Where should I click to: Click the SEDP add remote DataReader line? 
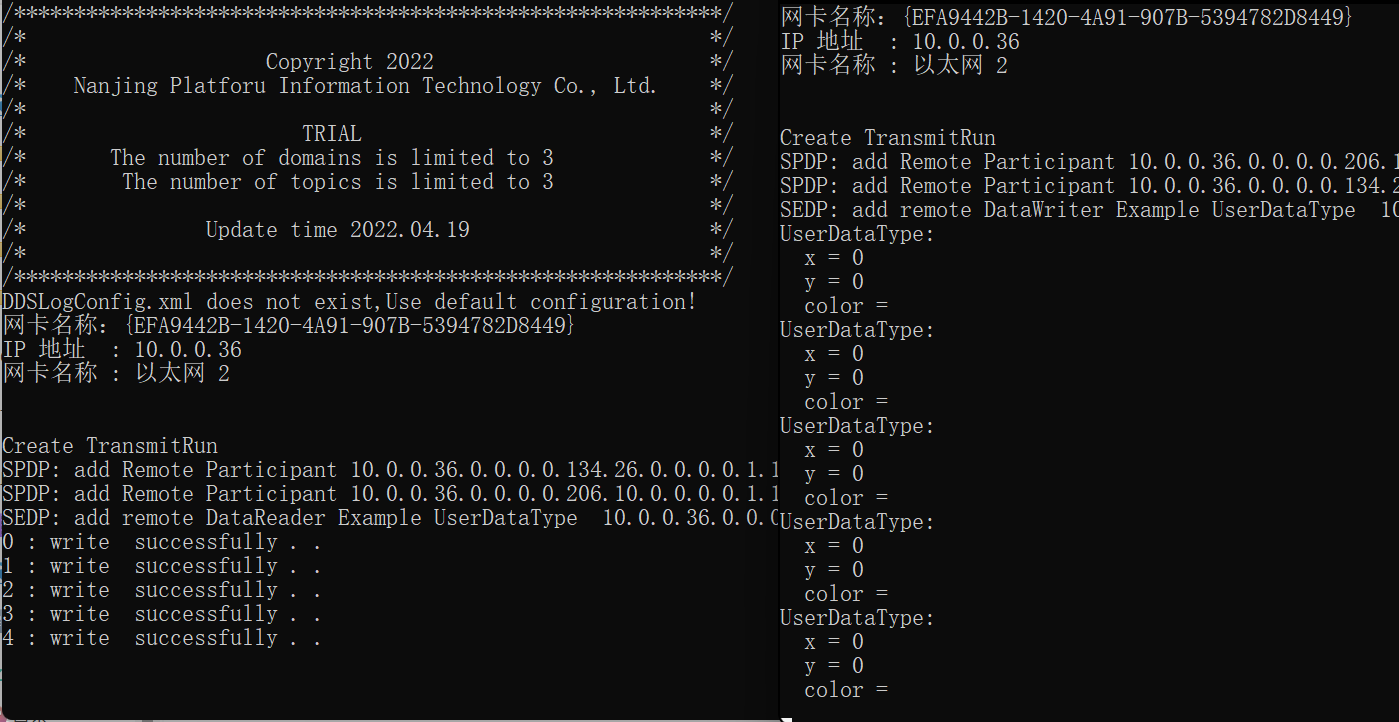(390, 518)
